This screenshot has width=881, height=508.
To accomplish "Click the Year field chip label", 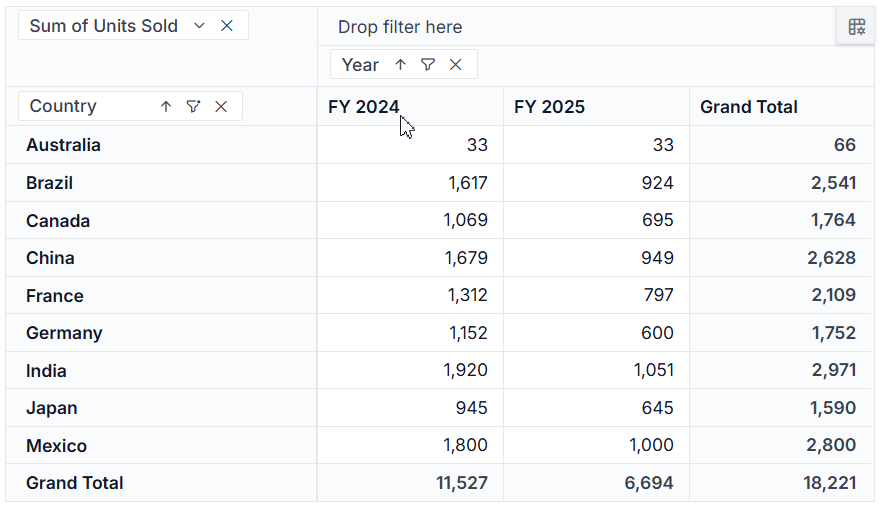I will [360, 65].
